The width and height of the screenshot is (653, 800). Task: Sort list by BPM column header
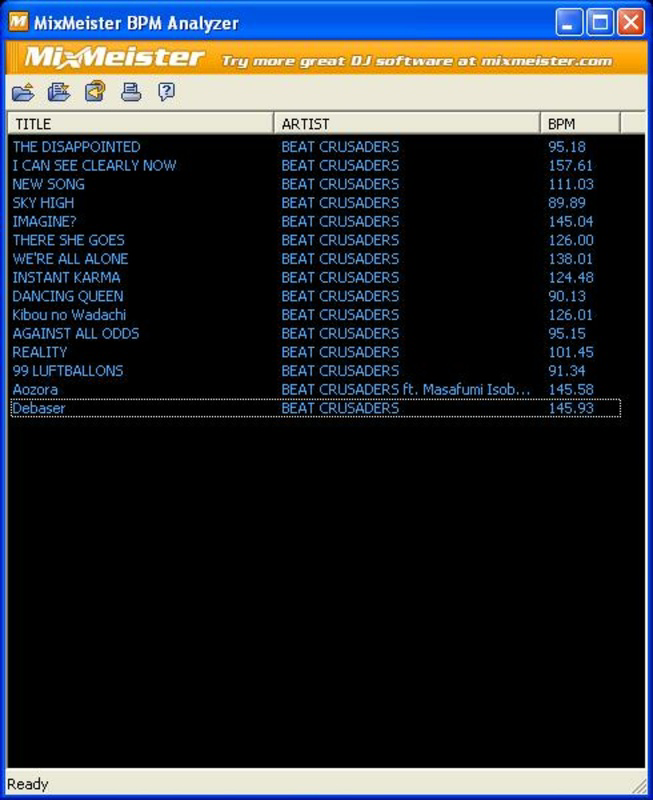[581, 123]
